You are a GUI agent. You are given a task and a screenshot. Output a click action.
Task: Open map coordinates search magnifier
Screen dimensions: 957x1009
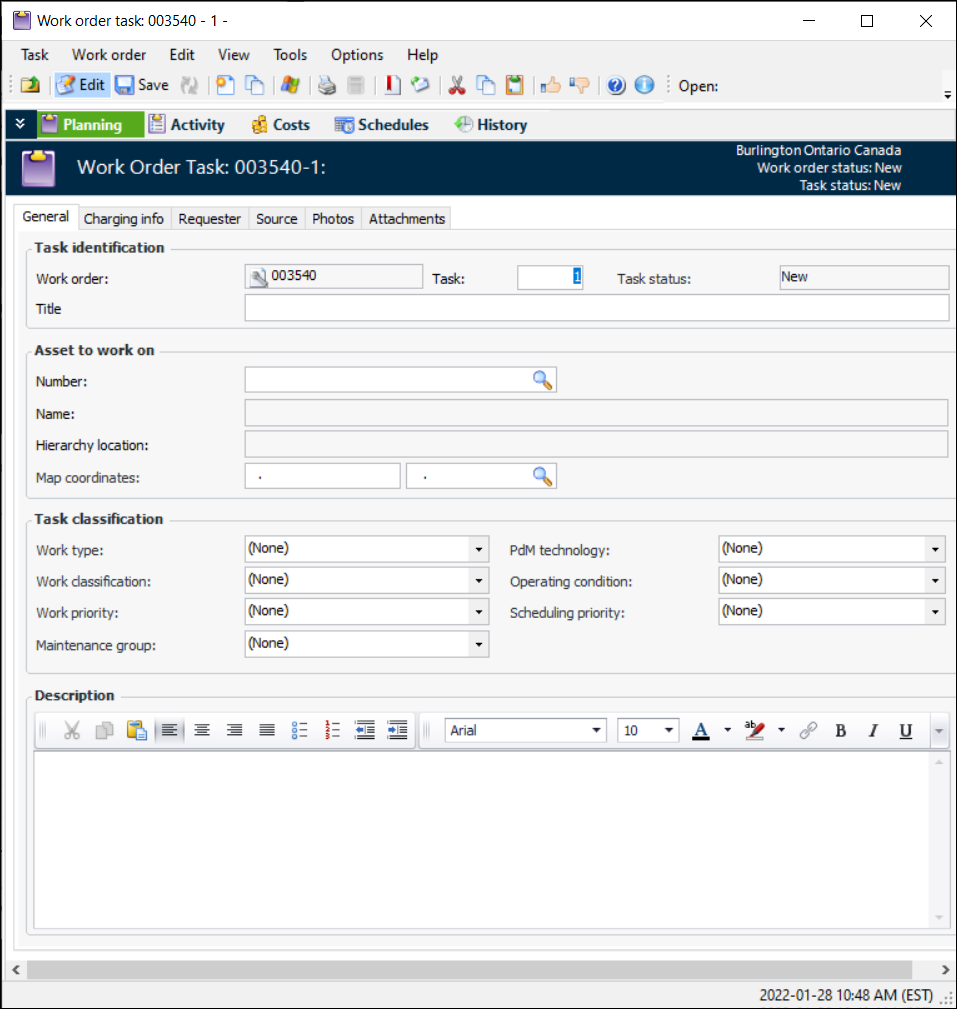click(x=542, y=477)
